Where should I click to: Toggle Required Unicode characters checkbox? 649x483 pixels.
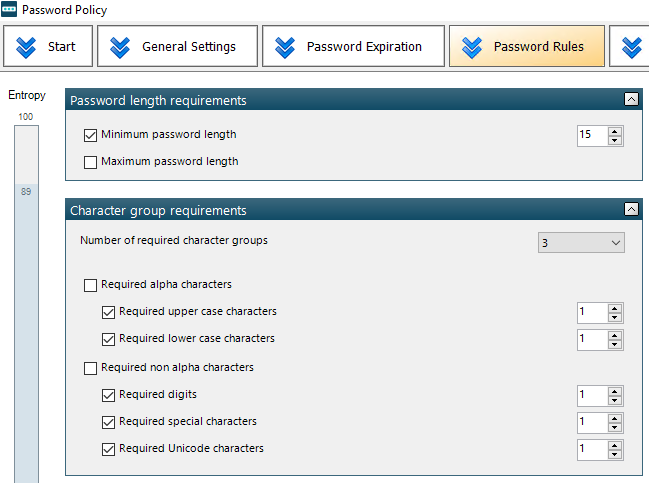[108, 449]
